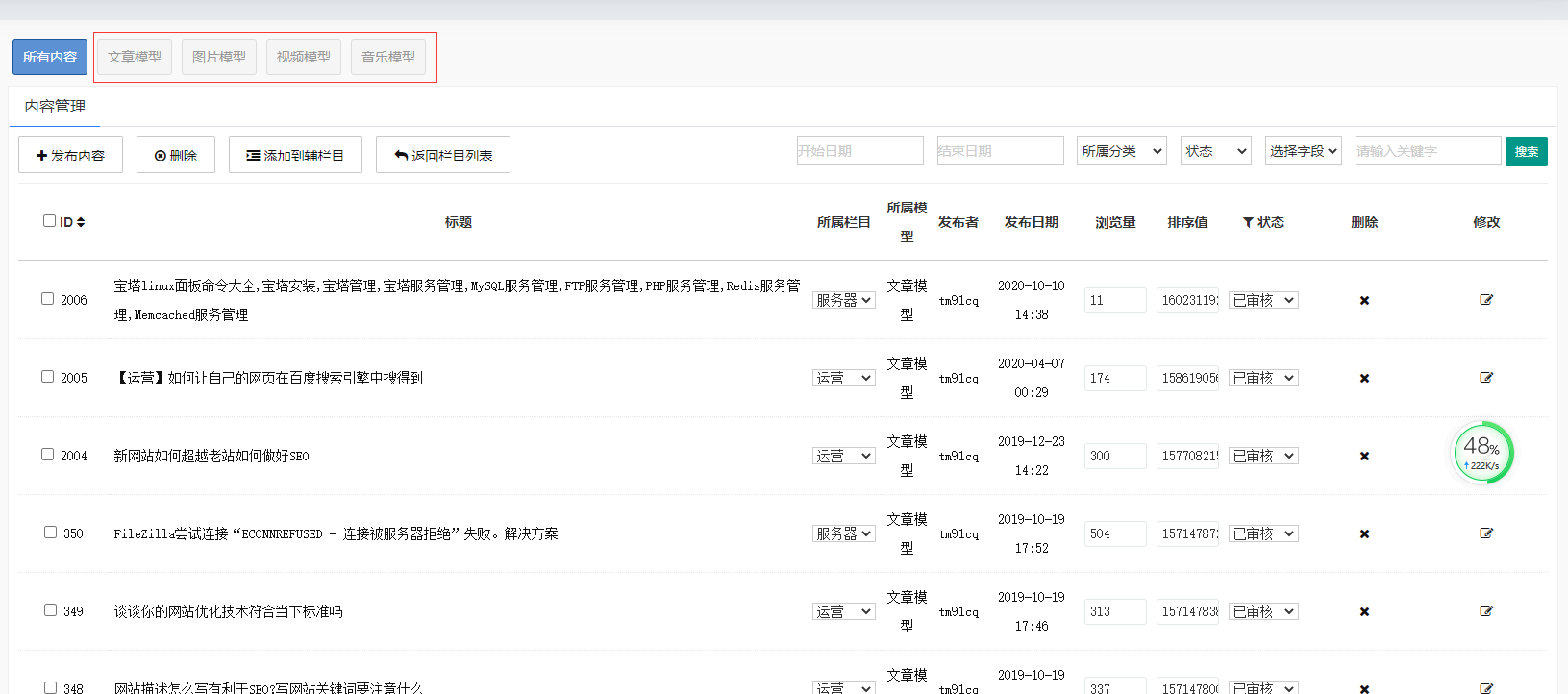This screenshot has width=1568, height=694.
Task: Tick the checkbox for article 2006
Action: pos(47,299)
